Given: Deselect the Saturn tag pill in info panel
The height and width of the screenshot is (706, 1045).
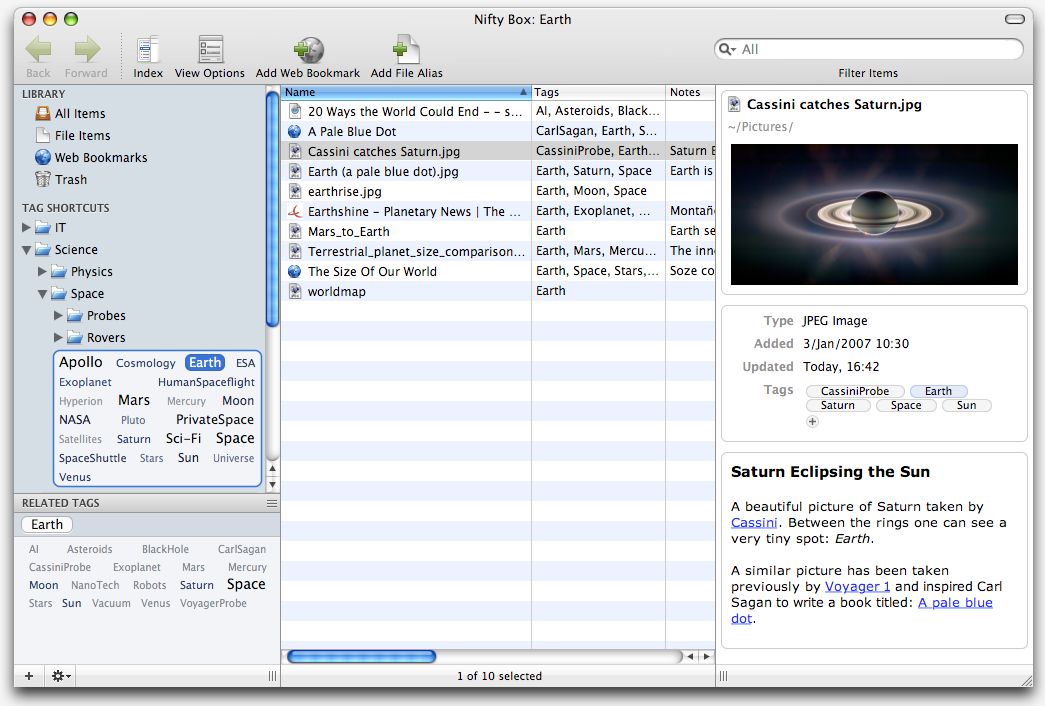Looking at the screenshot, I should tap(838, 405).
